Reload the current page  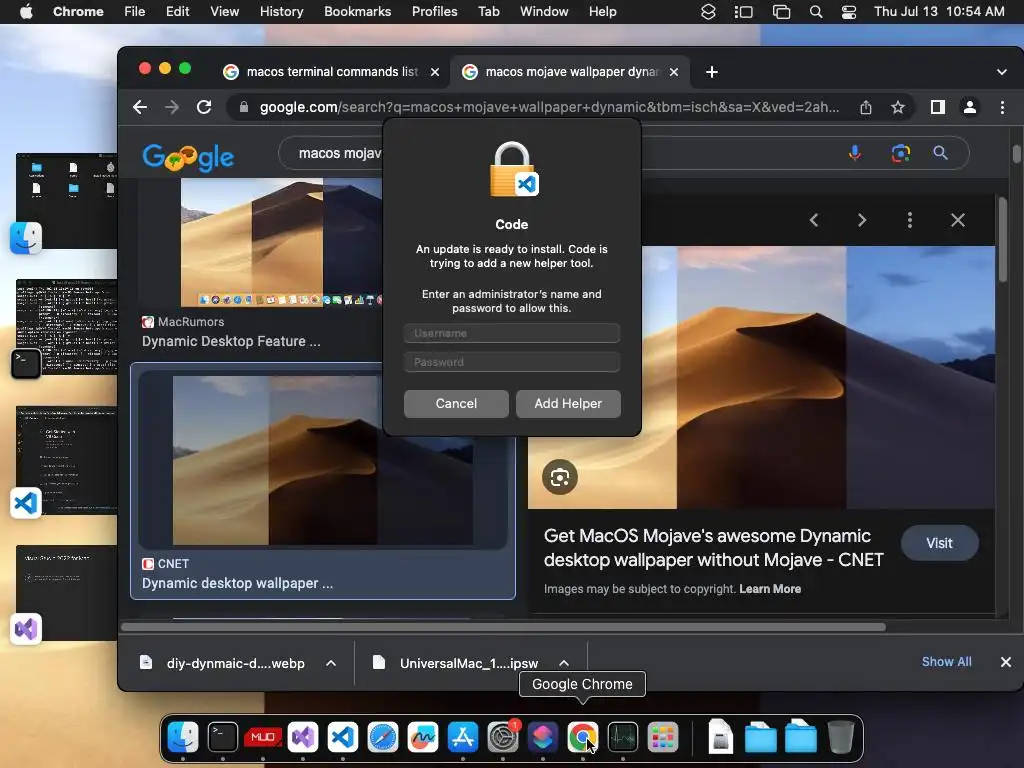(204, 107)
